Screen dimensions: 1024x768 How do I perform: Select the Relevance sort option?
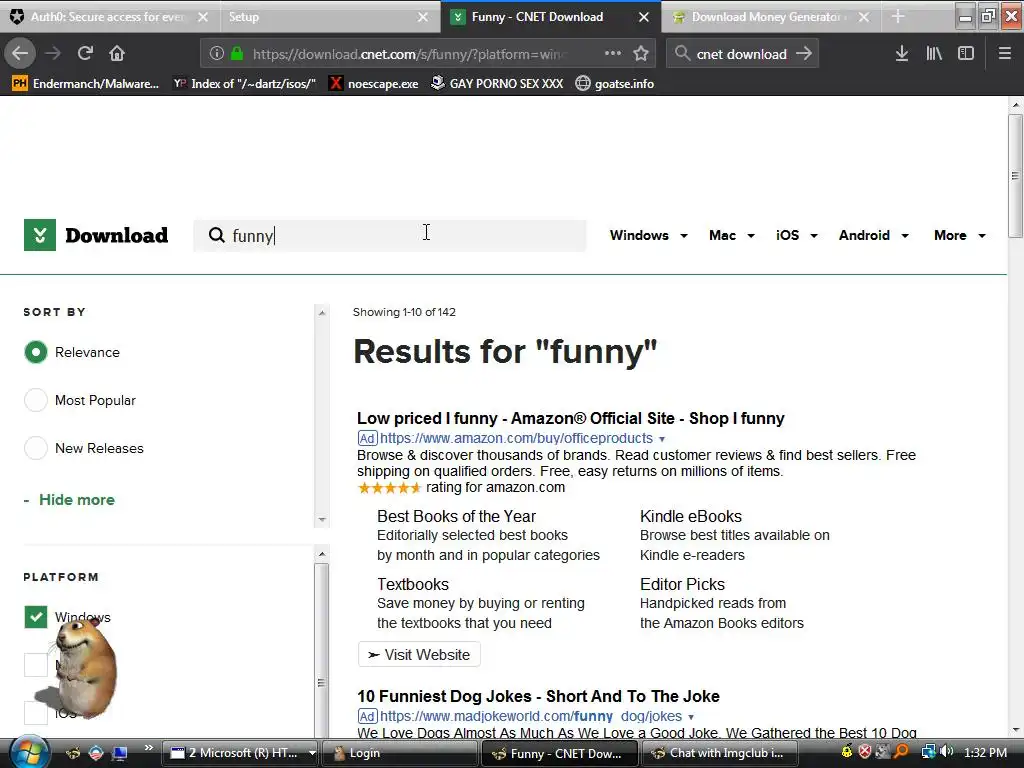[36, 352]
